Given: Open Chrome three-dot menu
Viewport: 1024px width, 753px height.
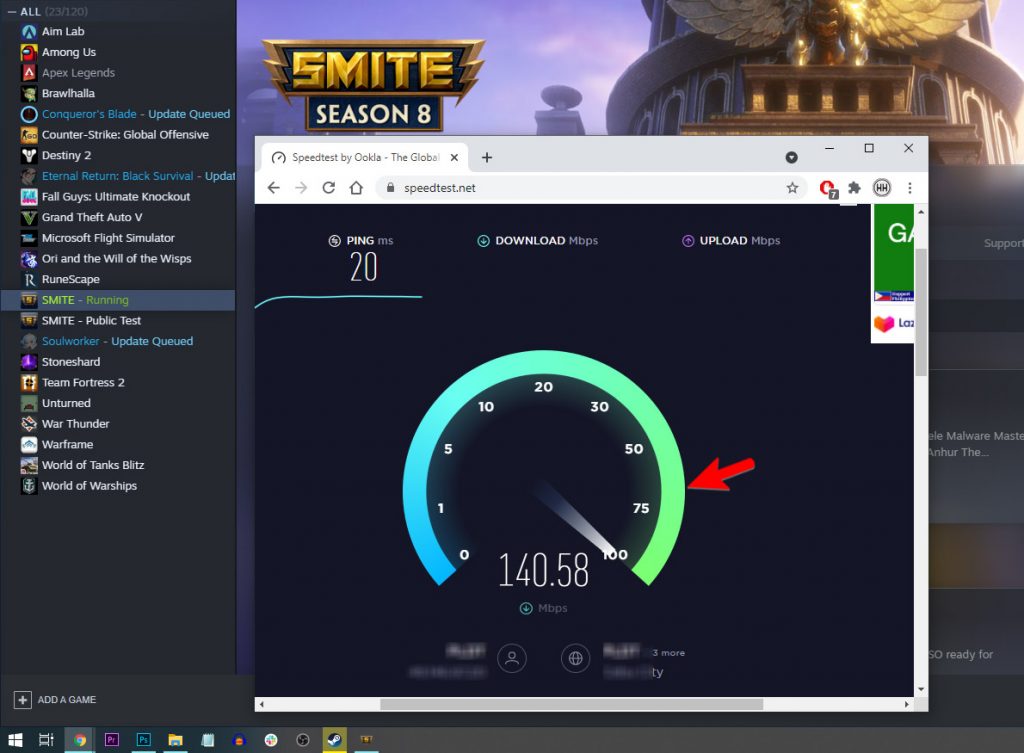Looking at the screenshot, I should click(x=910, y=188).
